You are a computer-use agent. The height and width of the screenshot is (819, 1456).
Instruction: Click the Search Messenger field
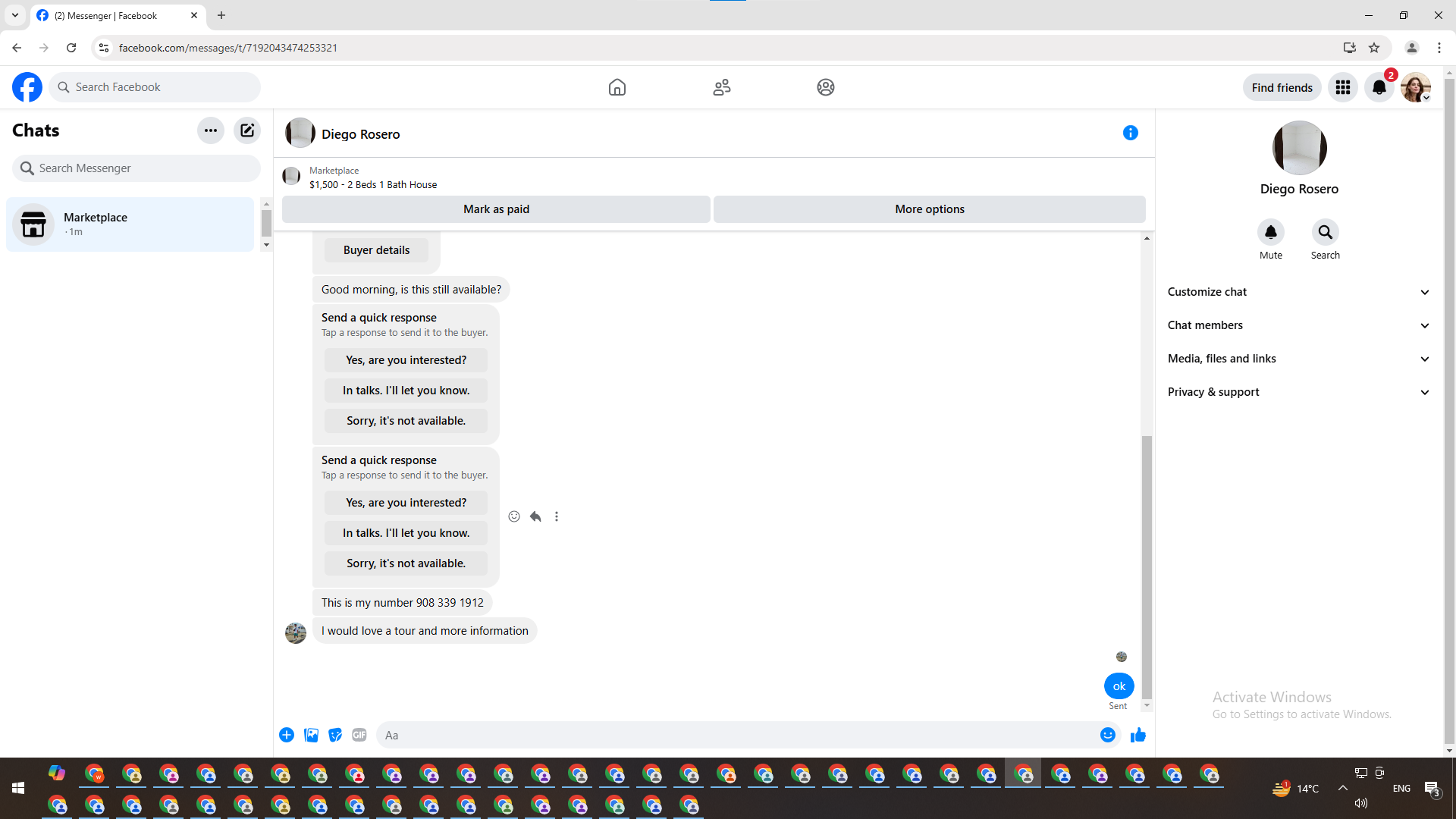pos(136,168)
